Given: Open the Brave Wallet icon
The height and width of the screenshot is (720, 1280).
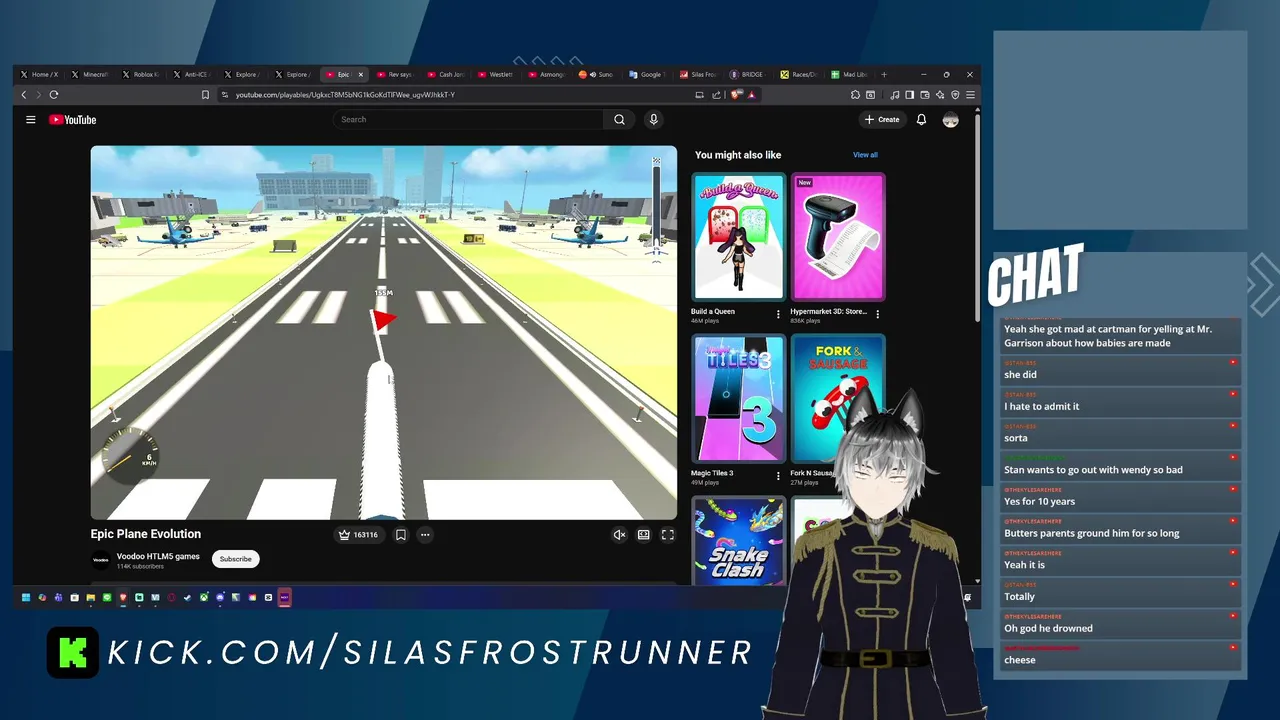Looking at the screenshot, I should 925,95.
